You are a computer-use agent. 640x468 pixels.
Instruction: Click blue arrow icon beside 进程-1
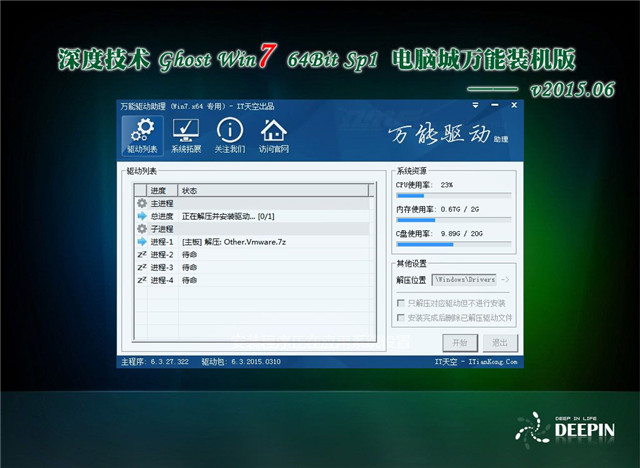tap(142, 242)
